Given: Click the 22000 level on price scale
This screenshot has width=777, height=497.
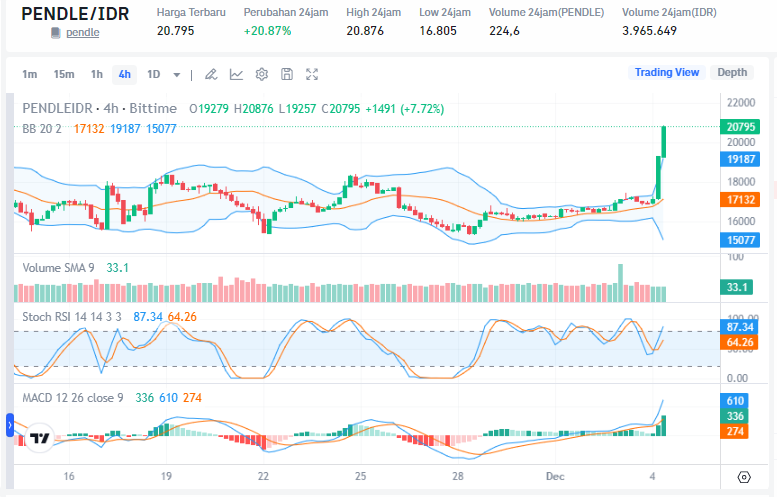Looking at the screenshot, I should (741, 103).
